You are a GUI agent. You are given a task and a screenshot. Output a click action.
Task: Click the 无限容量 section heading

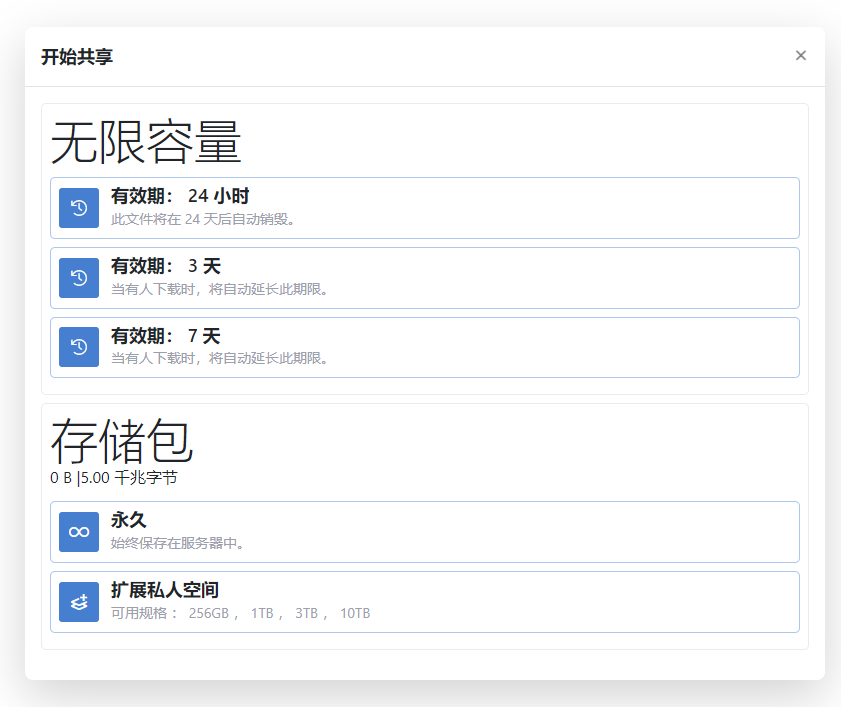click(145, 142)
